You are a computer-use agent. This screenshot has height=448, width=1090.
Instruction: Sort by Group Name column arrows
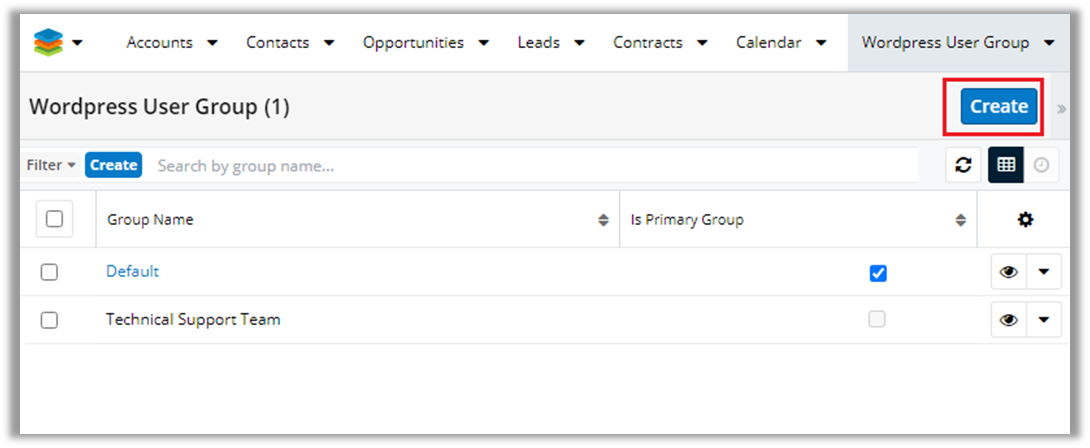[603, 220]
